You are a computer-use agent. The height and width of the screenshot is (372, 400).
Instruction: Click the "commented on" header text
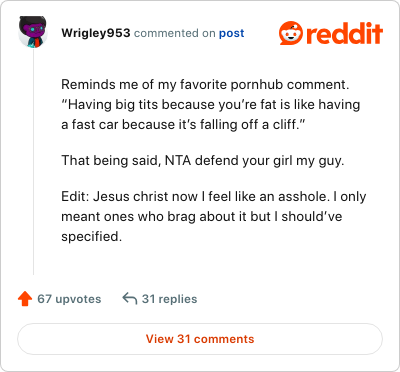tap(174, 33)
